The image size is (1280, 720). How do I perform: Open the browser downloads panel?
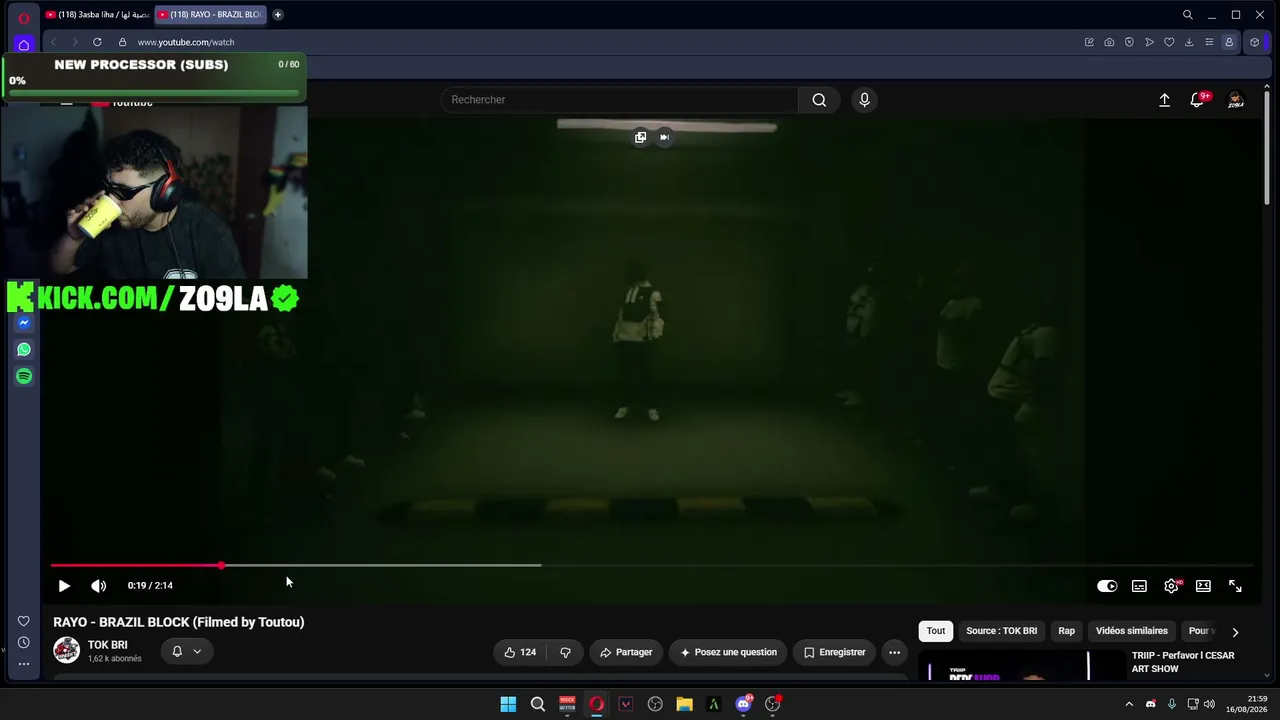(x=1189, y=42)
